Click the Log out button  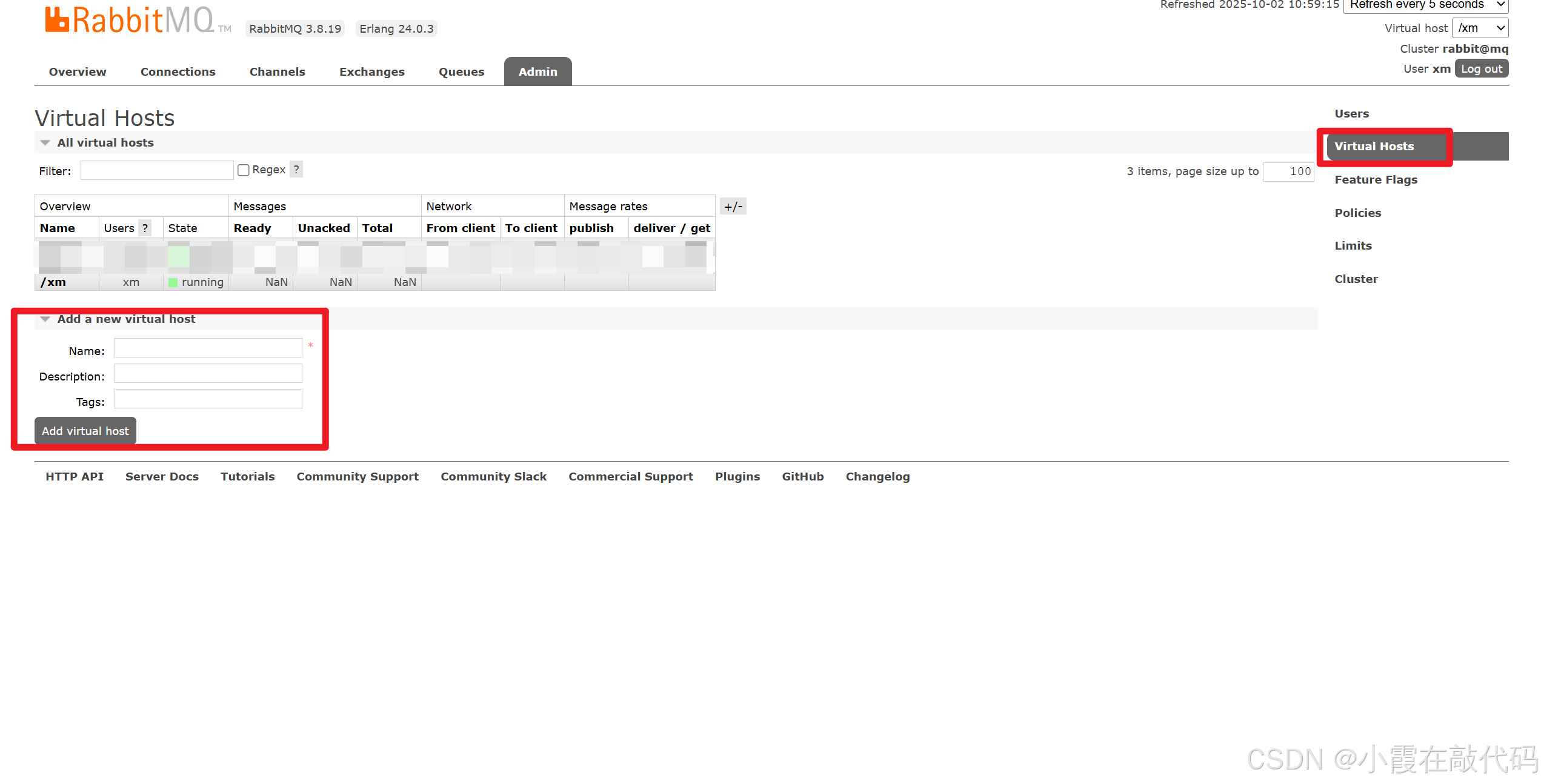click(x=1481, y=69)
